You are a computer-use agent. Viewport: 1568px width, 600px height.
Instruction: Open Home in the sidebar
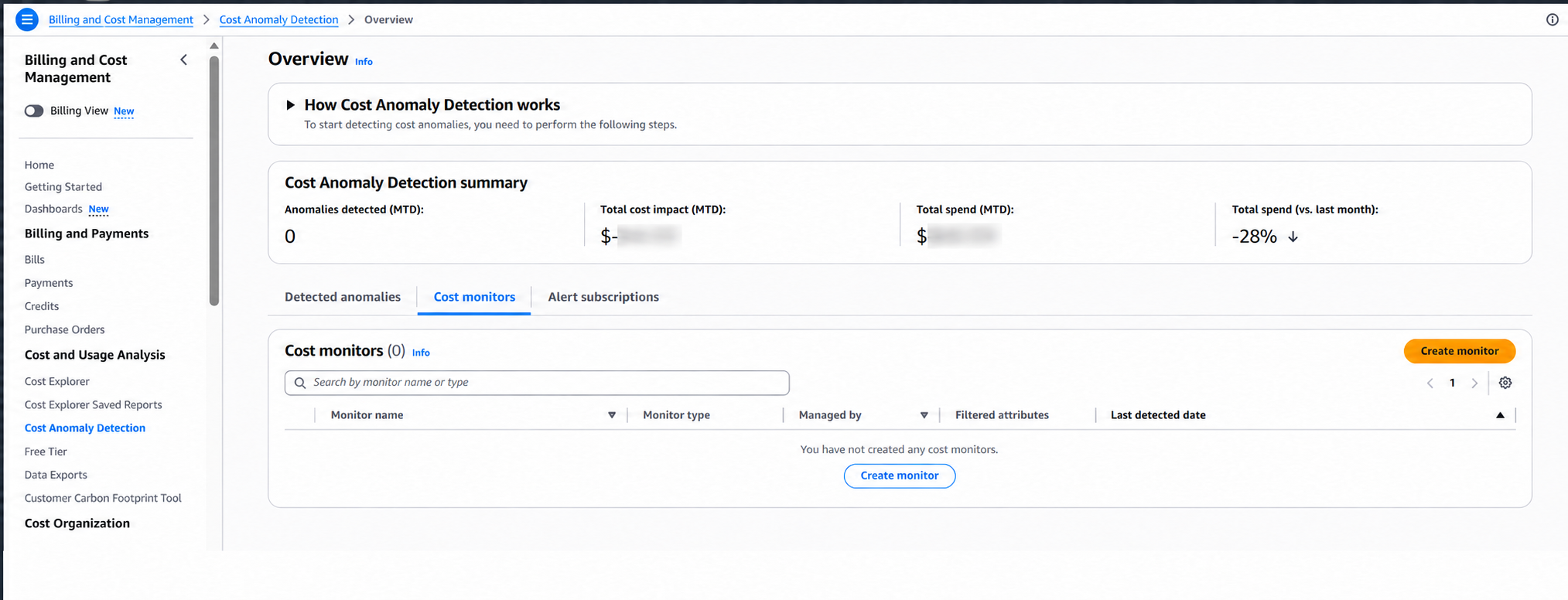[x=39, y=165]
